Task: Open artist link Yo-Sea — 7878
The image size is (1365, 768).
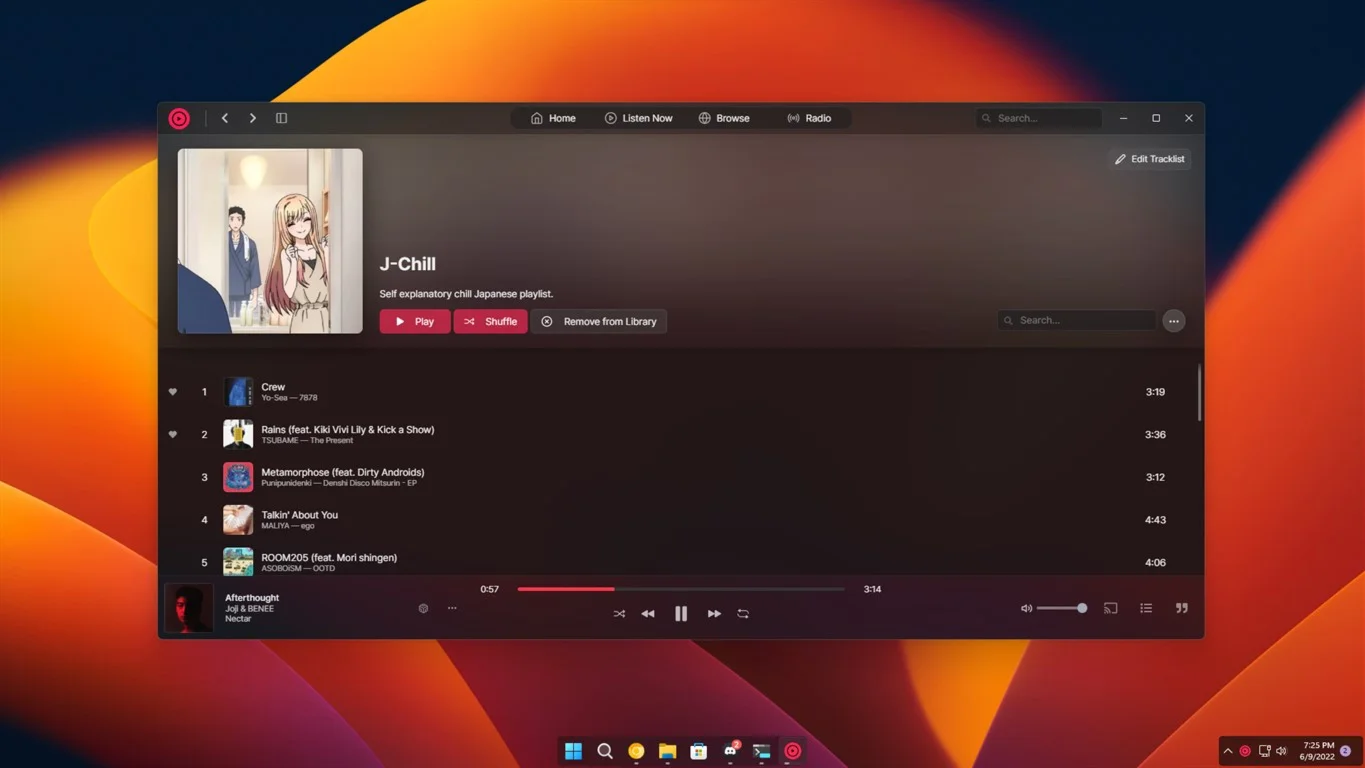Action: click(289, 398)
